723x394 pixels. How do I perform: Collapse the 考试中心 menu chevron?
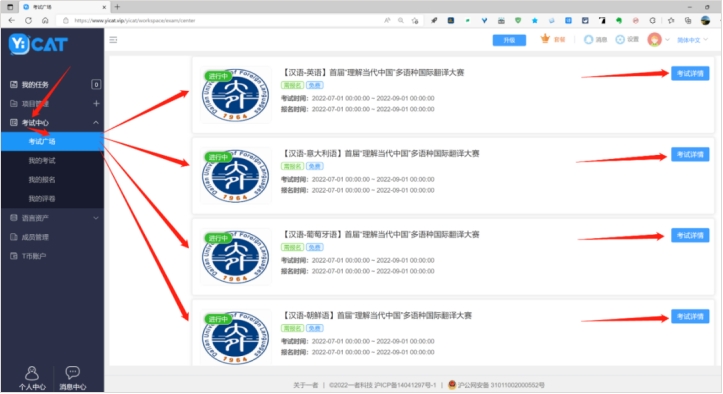[96, 123]
